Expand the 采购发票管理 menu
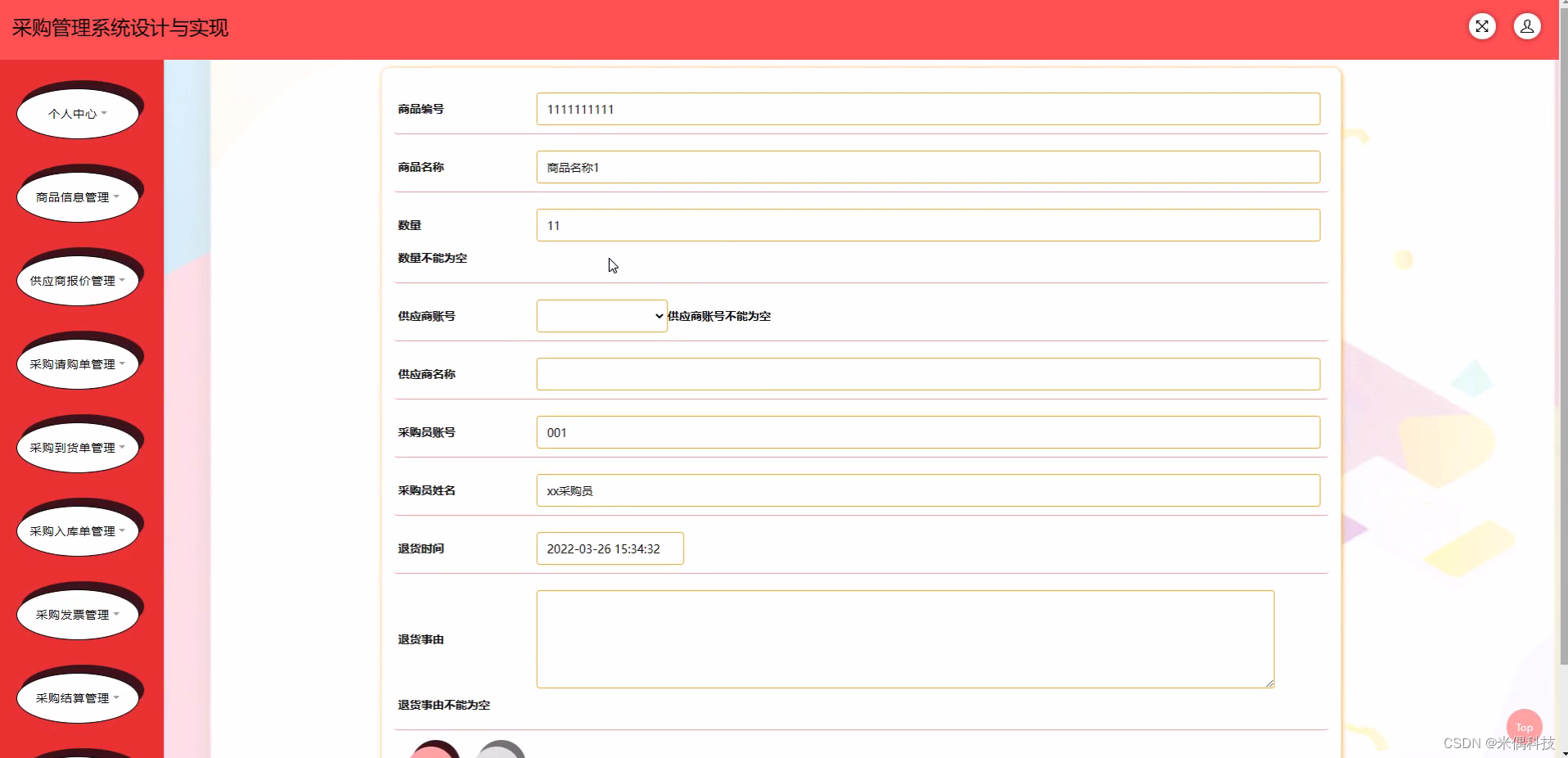1568x758 pixels. coord(78,615)
